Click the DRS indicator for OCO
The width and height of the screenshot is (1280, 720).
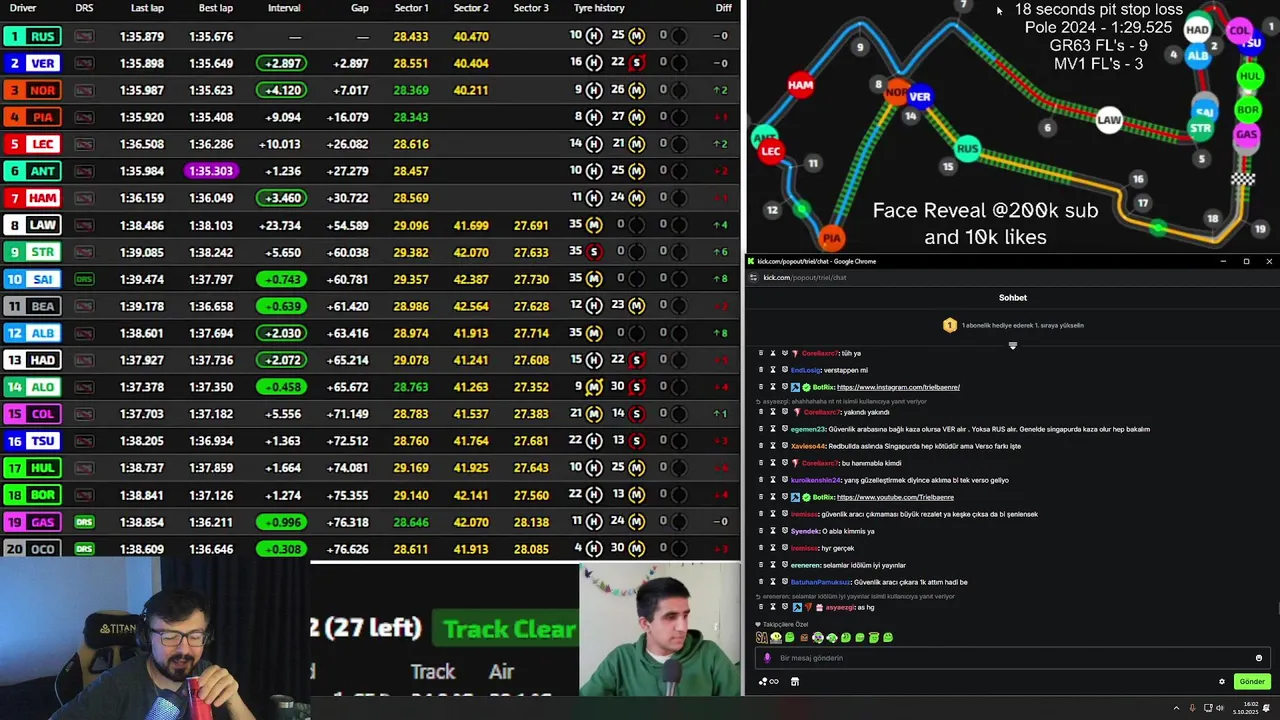(84, 549)
